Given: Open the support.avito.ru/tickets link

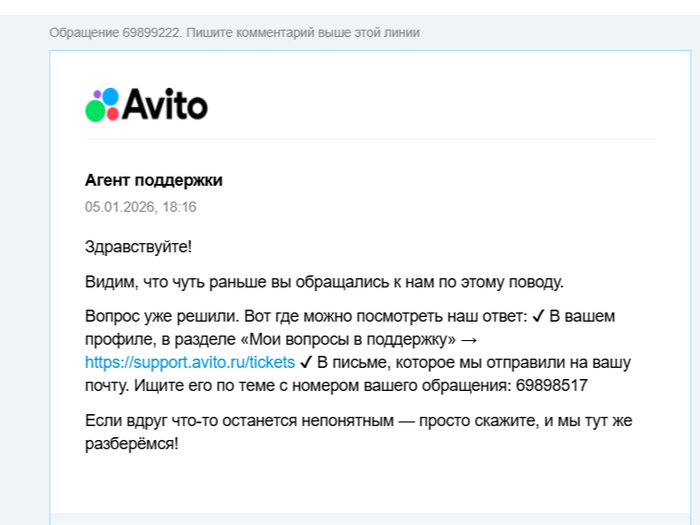Looking at the screenshot, I should pyautogui.click(x=190, y=362).
